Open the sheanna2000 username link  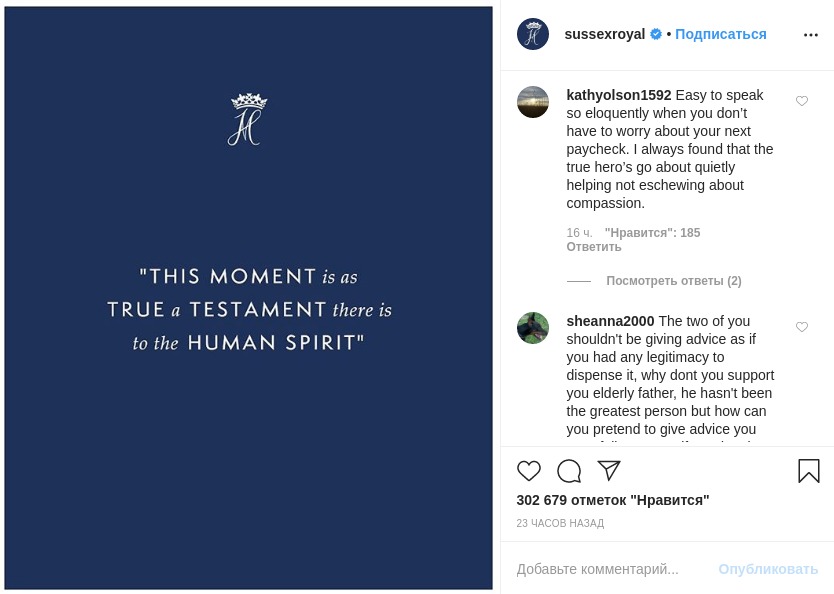[x=610, y=321]
